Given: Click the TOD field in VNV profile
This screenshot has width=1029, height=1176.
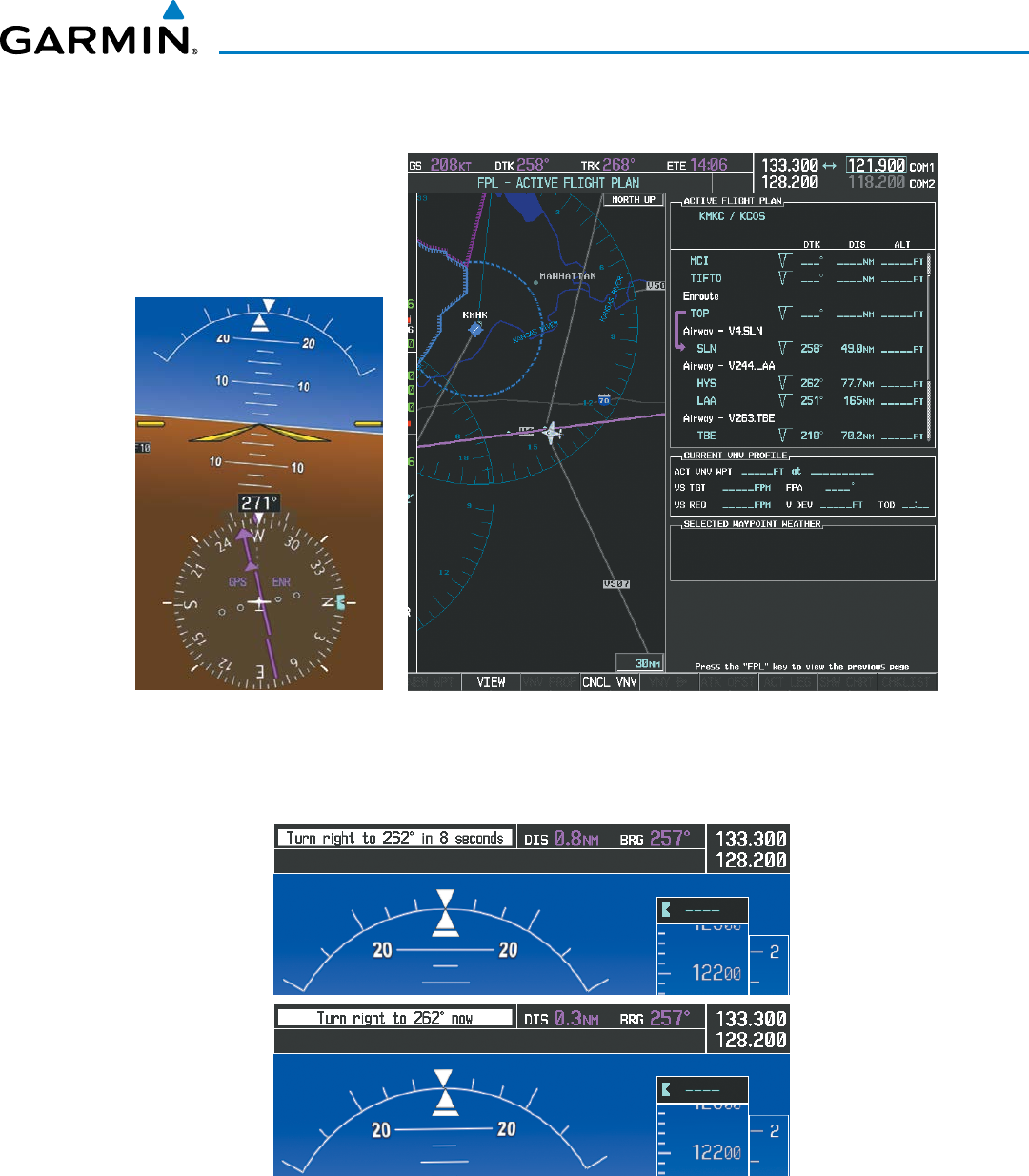Looking at the screenshot, I should click(x=903, y=505).
